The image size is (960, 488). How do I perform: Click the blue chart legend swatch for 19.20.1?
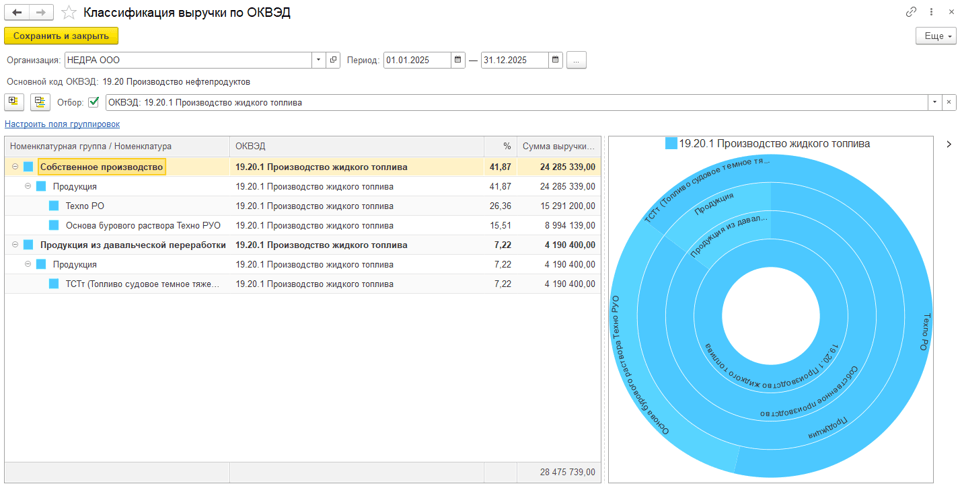671,144
